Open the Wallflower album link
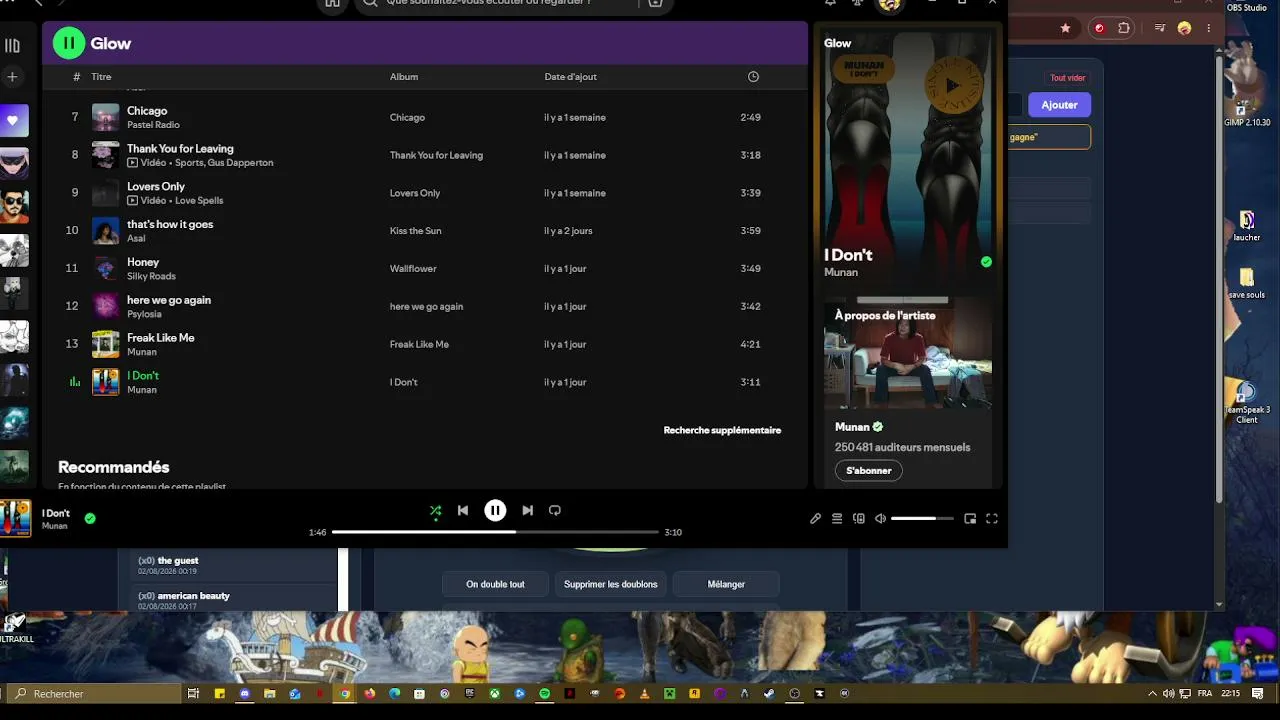Image resolution: width=1280 pixels, height=720 pixels. point(411,269)
